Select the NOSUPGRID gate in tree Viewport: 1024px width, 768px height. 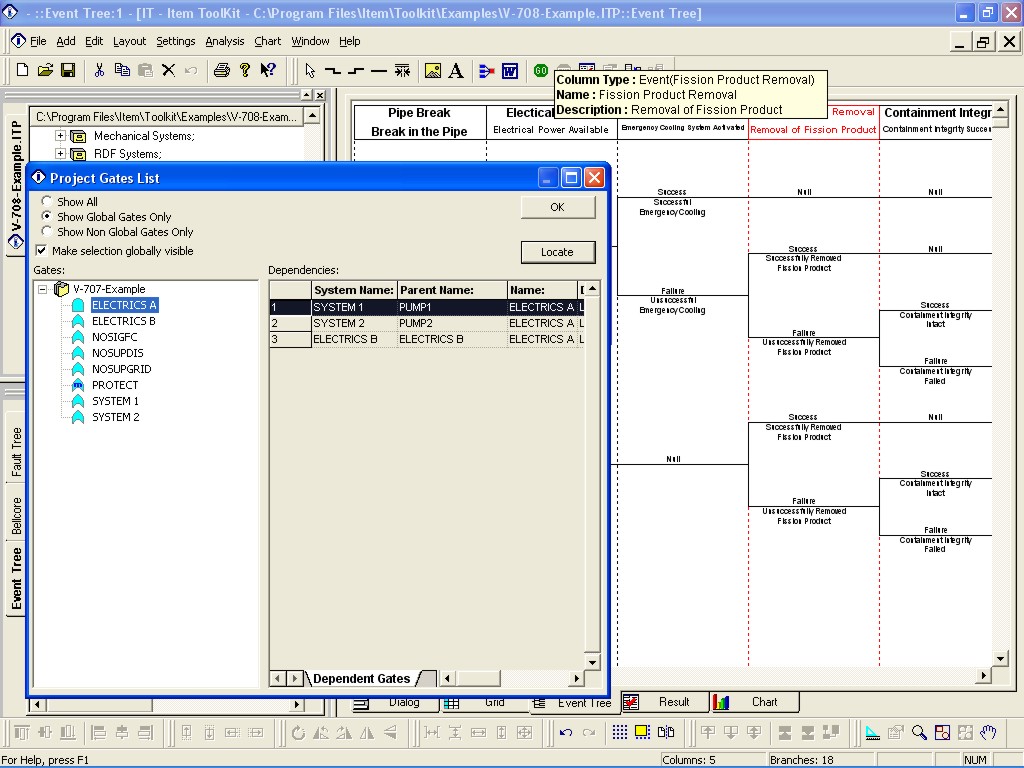coord(121,369)
